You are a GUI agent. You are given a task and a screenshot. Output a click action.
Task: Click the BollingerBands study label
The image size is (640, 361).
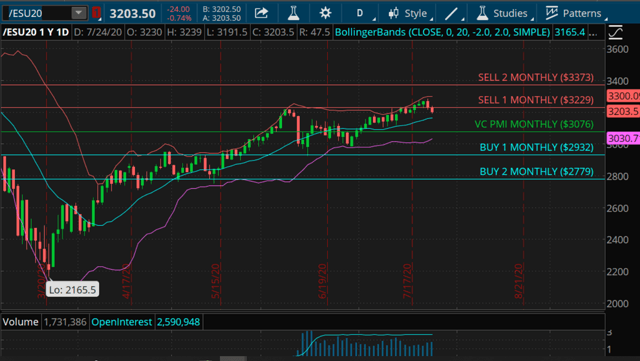pos(442,32)
